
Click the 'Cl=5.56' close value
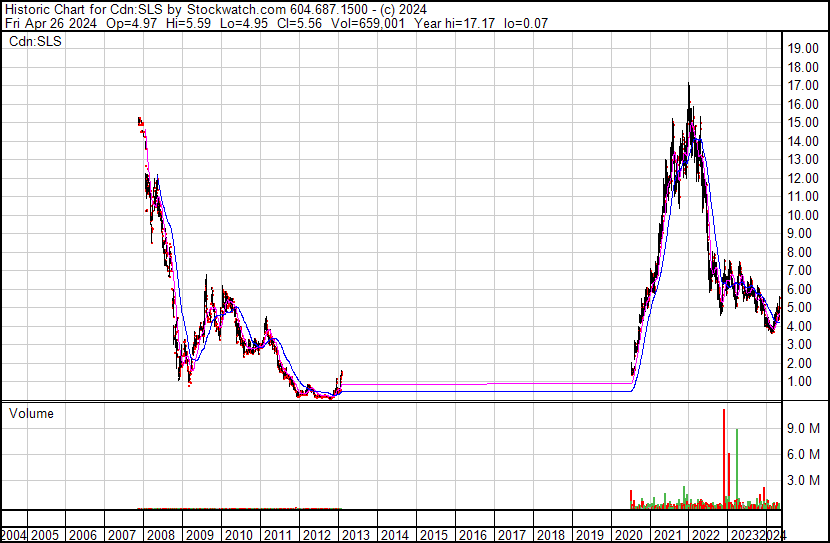coord(299,23)
